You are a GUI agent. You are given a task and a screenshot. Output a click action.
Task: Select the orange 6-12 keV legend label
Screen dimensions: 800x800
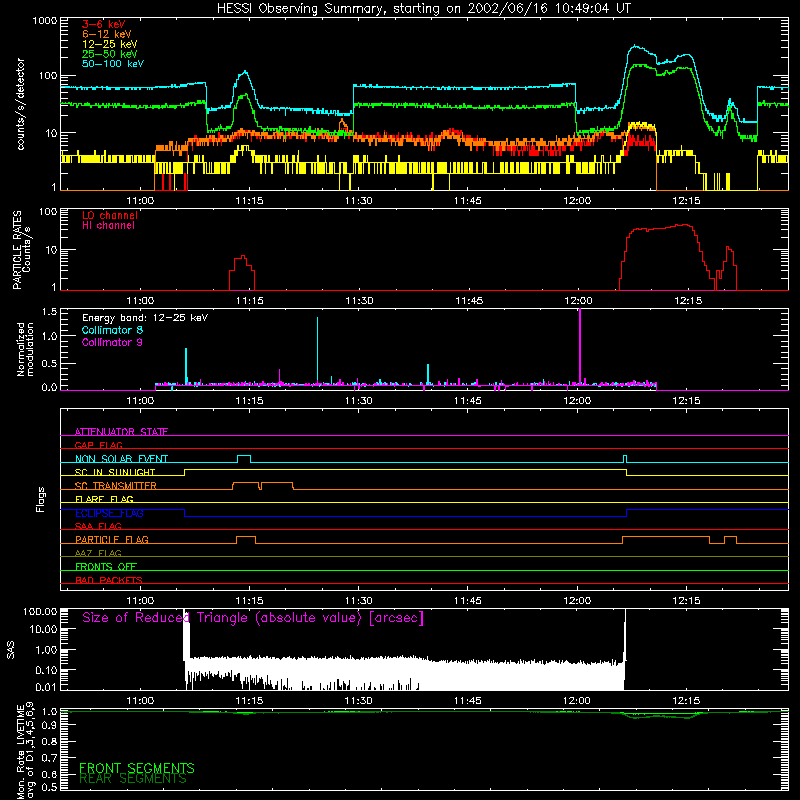[x=107, y=34]
